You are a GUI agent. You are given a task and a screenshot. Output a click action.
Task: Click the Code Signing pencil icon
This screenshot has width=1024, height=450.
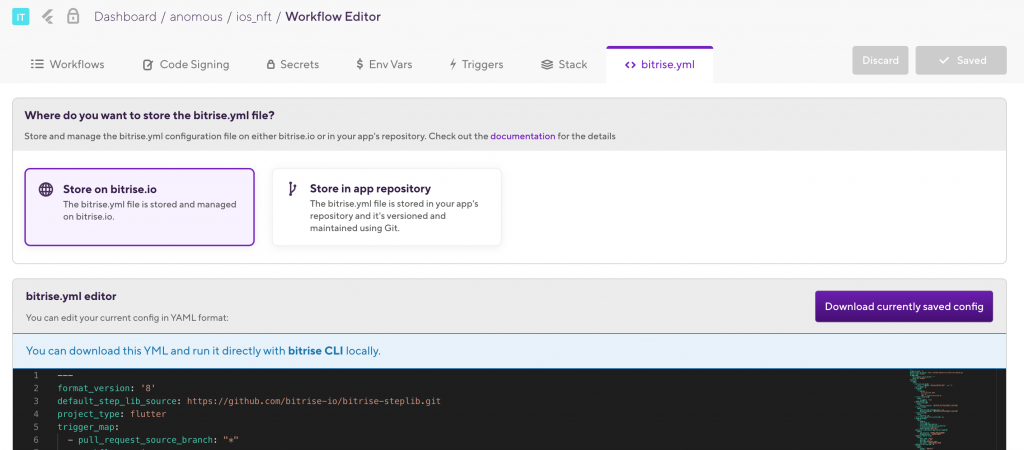point(148,64)
